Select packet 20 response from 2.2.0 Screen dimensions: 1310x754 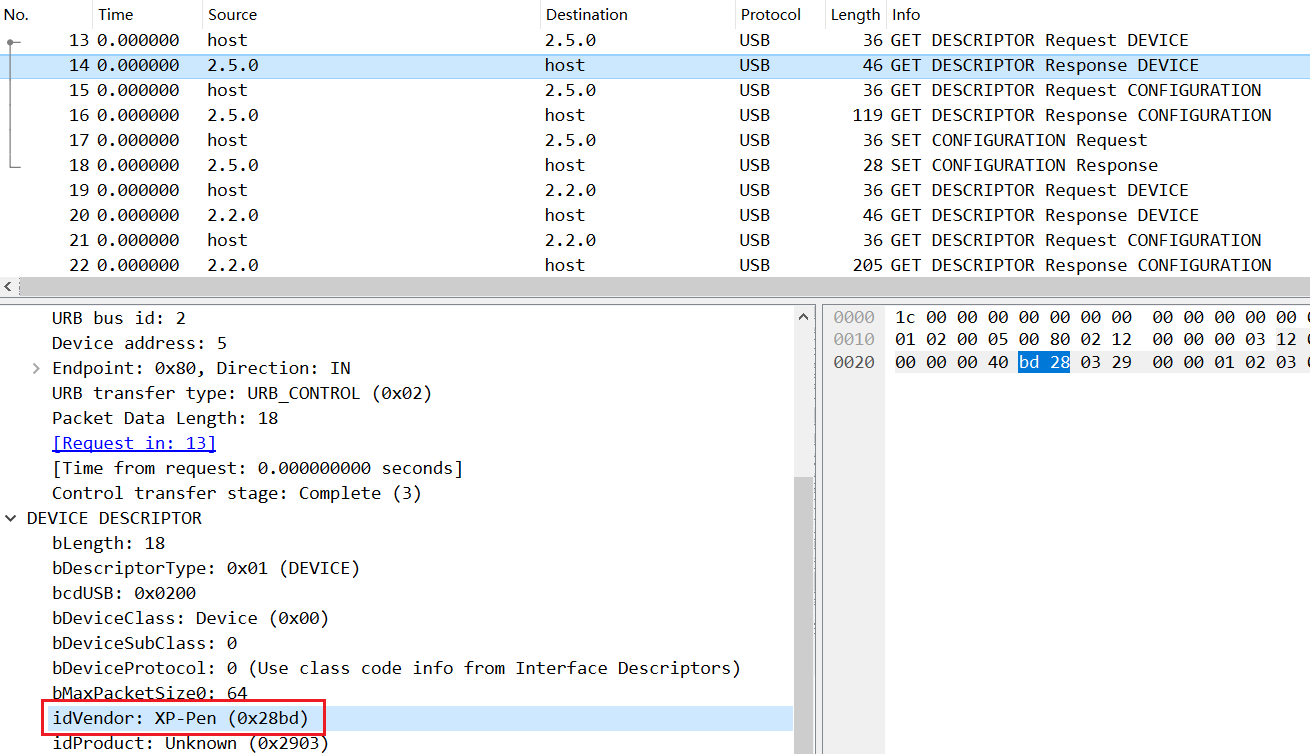point(655,215)
